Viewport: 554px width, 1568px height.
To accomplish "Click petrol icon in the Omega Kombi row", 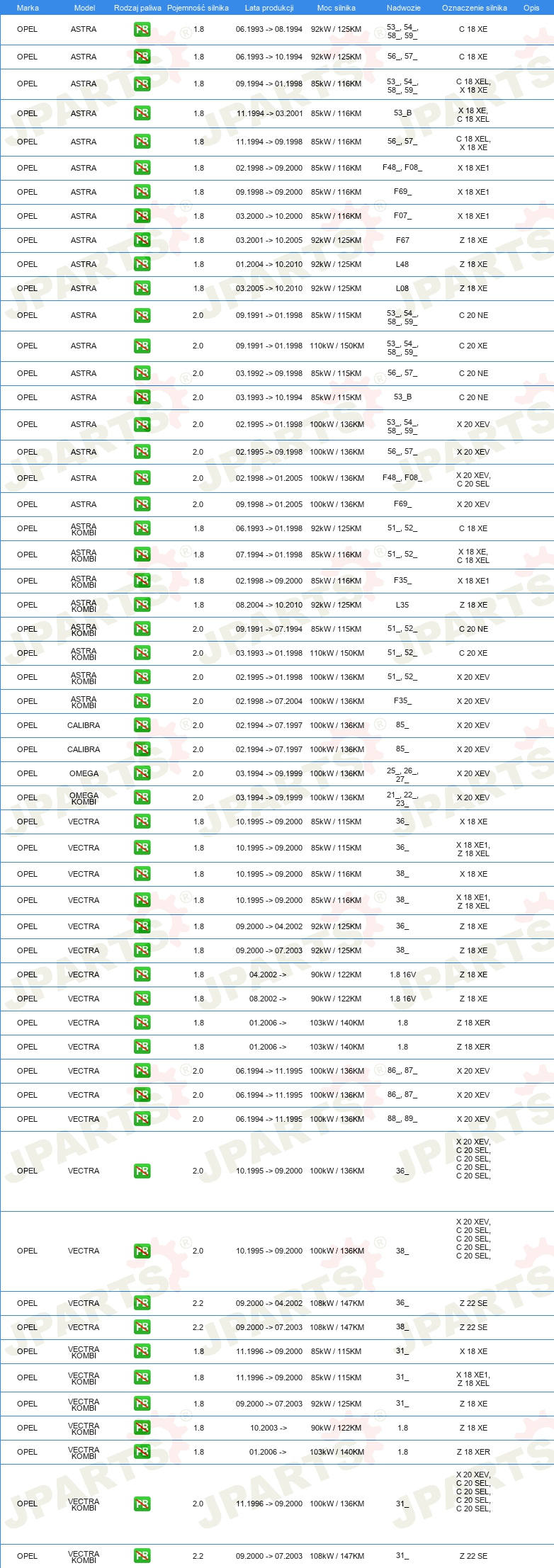I will click(x=142, y=797).
